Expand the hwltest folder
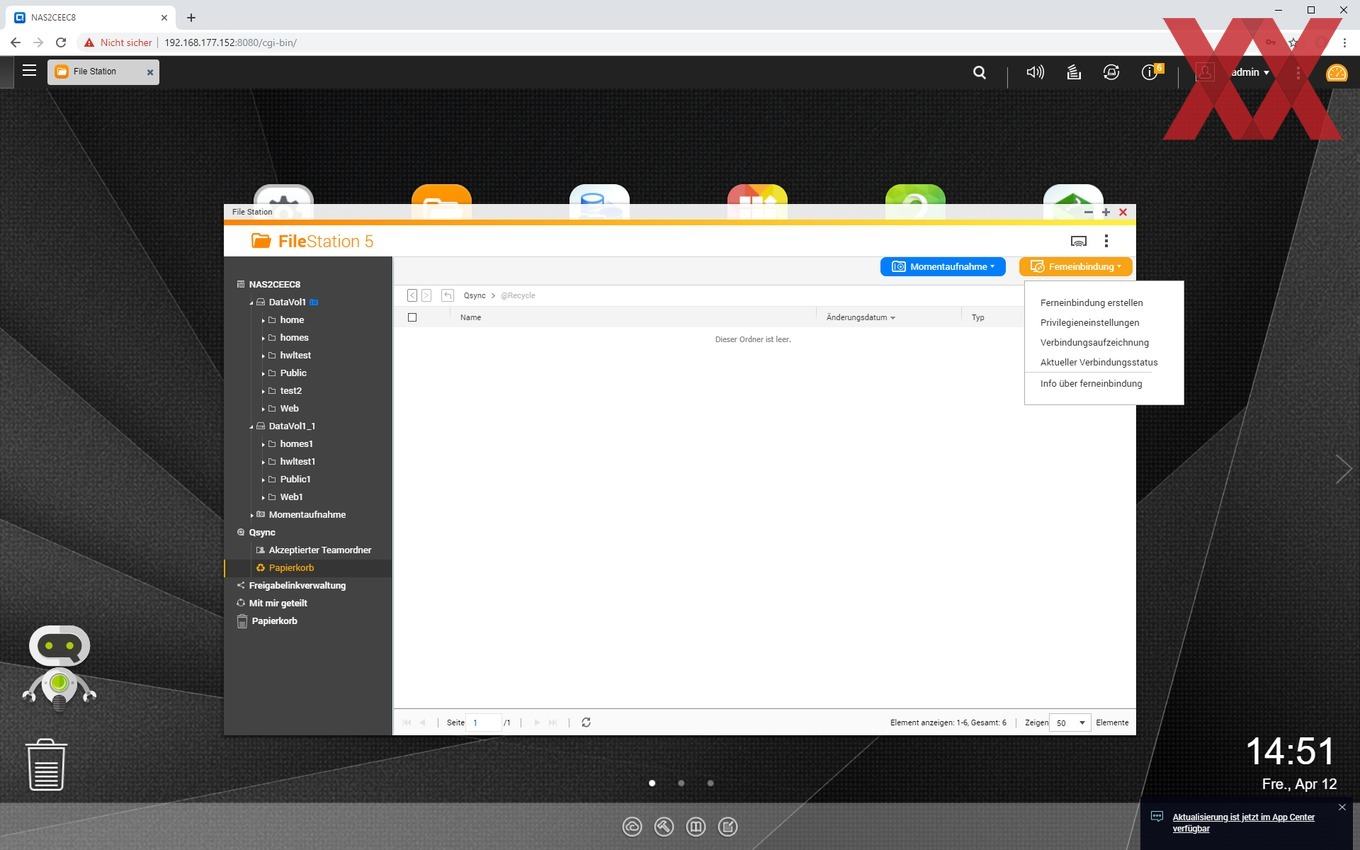This screenshot has height=850, width=1360. (263, 355)
